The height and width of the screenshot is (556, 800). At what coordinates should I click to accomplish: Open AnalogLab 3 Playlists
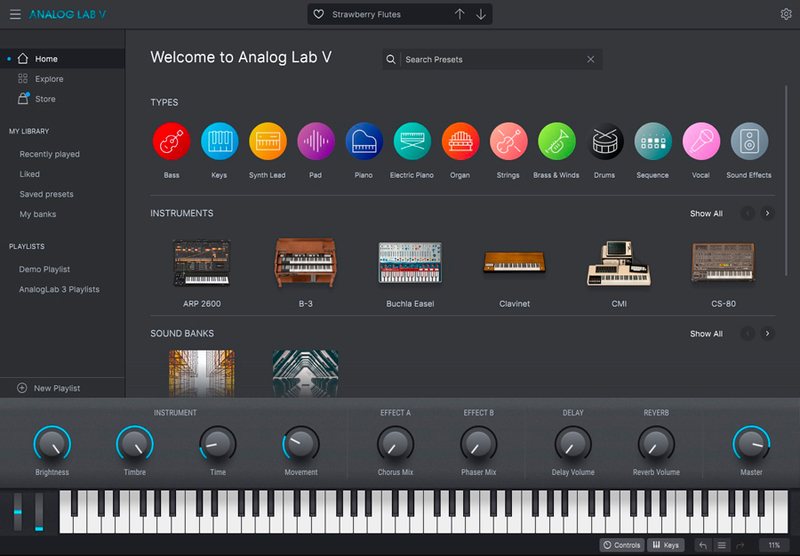pyautogui.click(x=59, y=289)
